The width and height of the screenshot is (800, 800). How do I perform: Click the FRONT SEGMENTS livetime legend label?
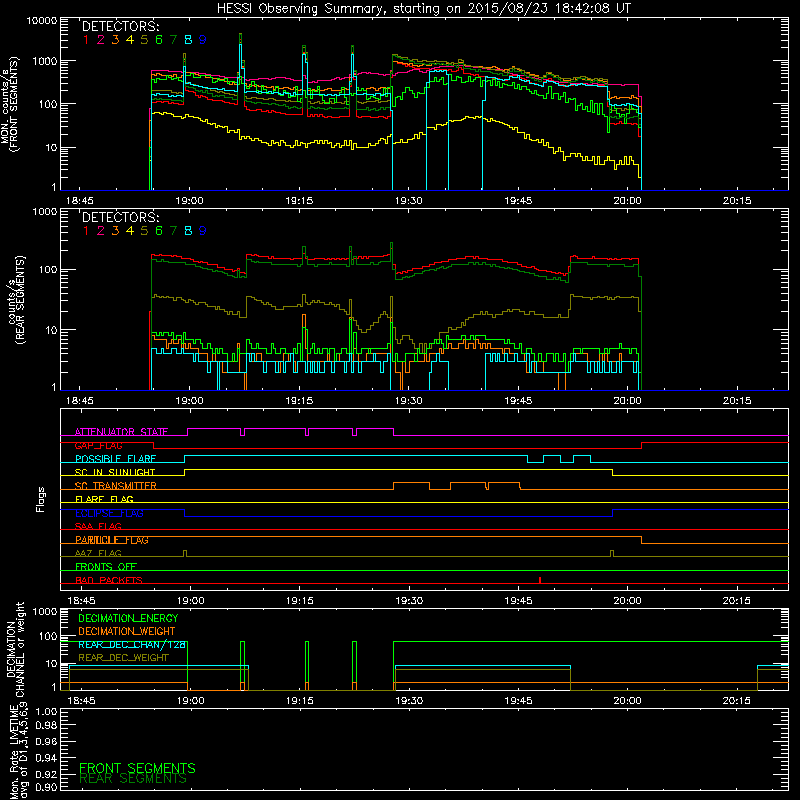(x=137, y=768)
